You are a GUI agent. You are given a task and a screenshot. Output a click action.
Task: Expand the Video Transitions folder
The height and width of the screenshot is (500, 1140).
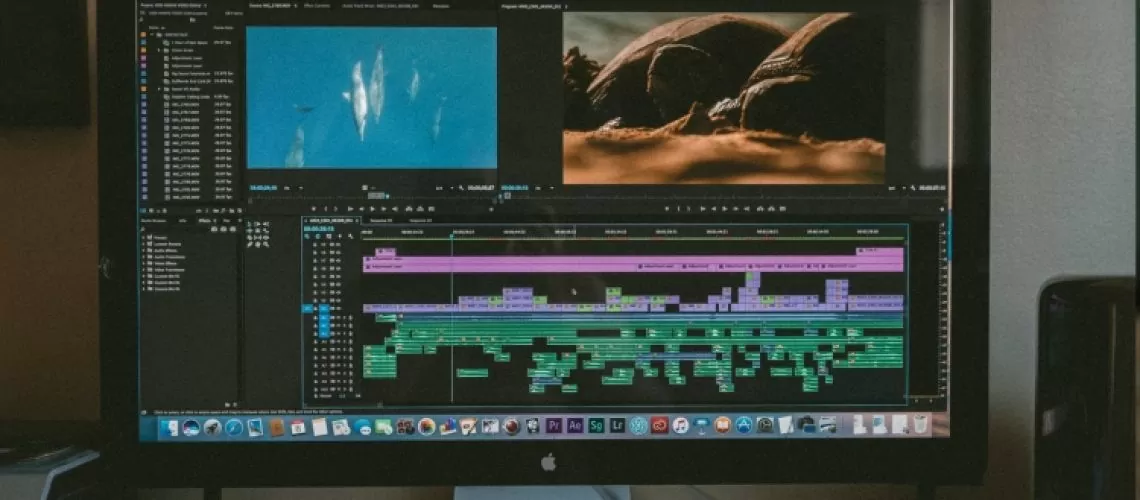pos(143,269)
